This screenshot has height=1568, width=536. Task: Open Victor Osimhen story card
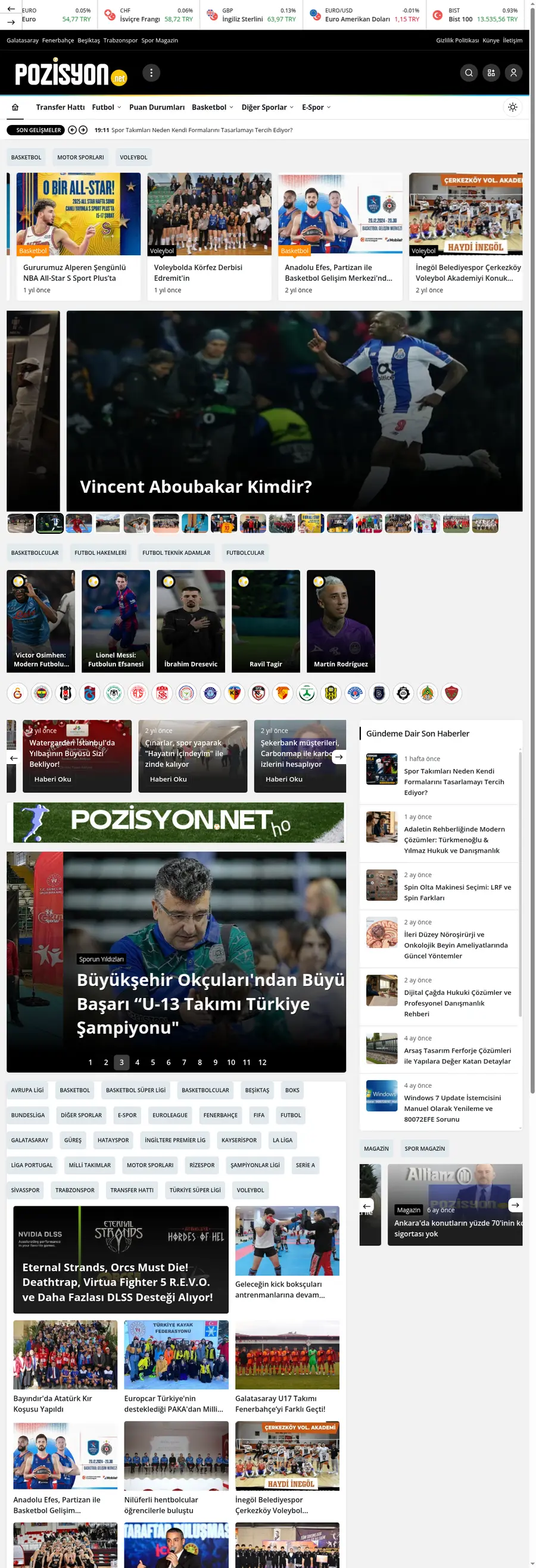point(41,621)
